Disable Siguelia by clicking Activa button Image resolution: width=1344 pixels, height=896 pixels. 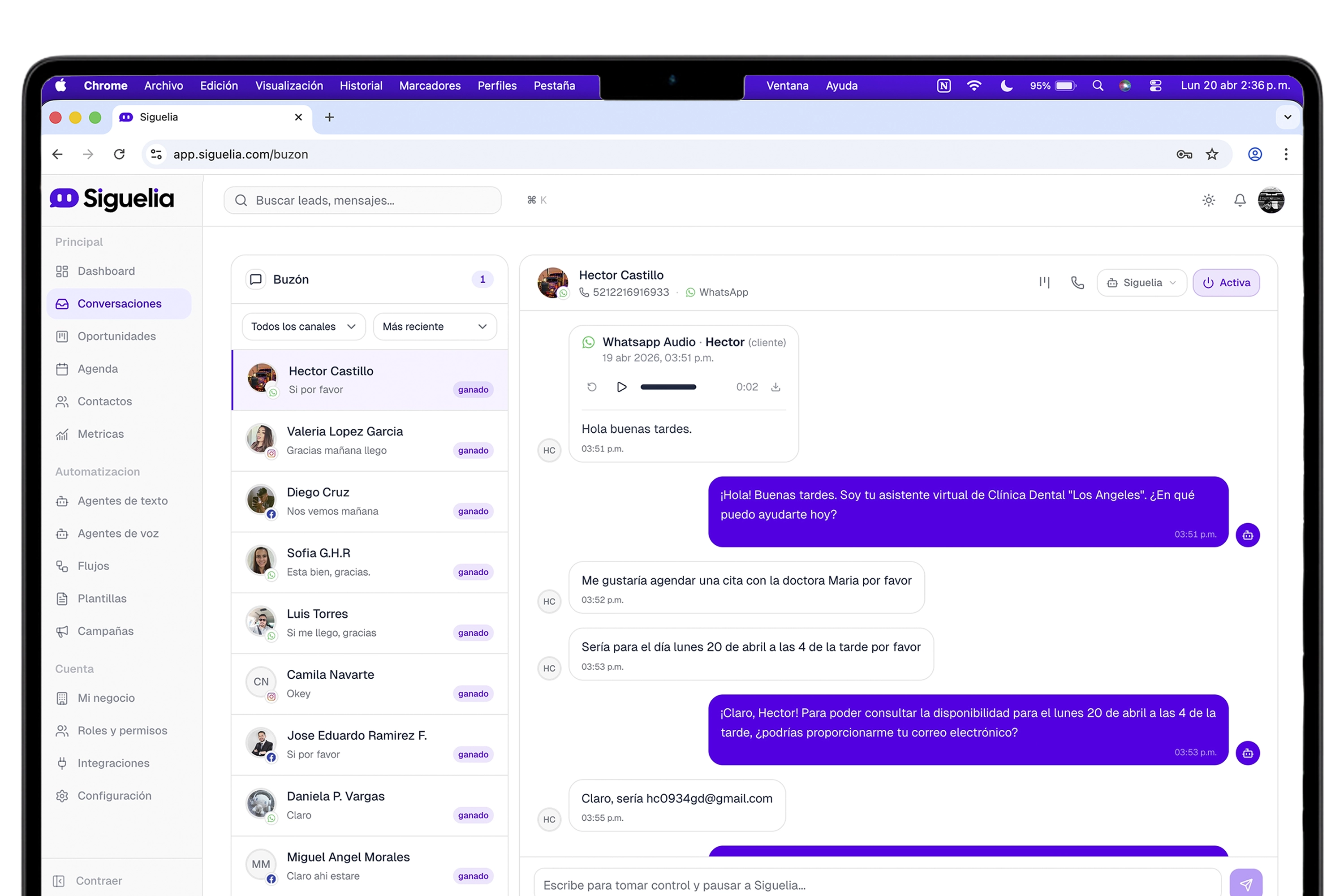coord(1226,282)
